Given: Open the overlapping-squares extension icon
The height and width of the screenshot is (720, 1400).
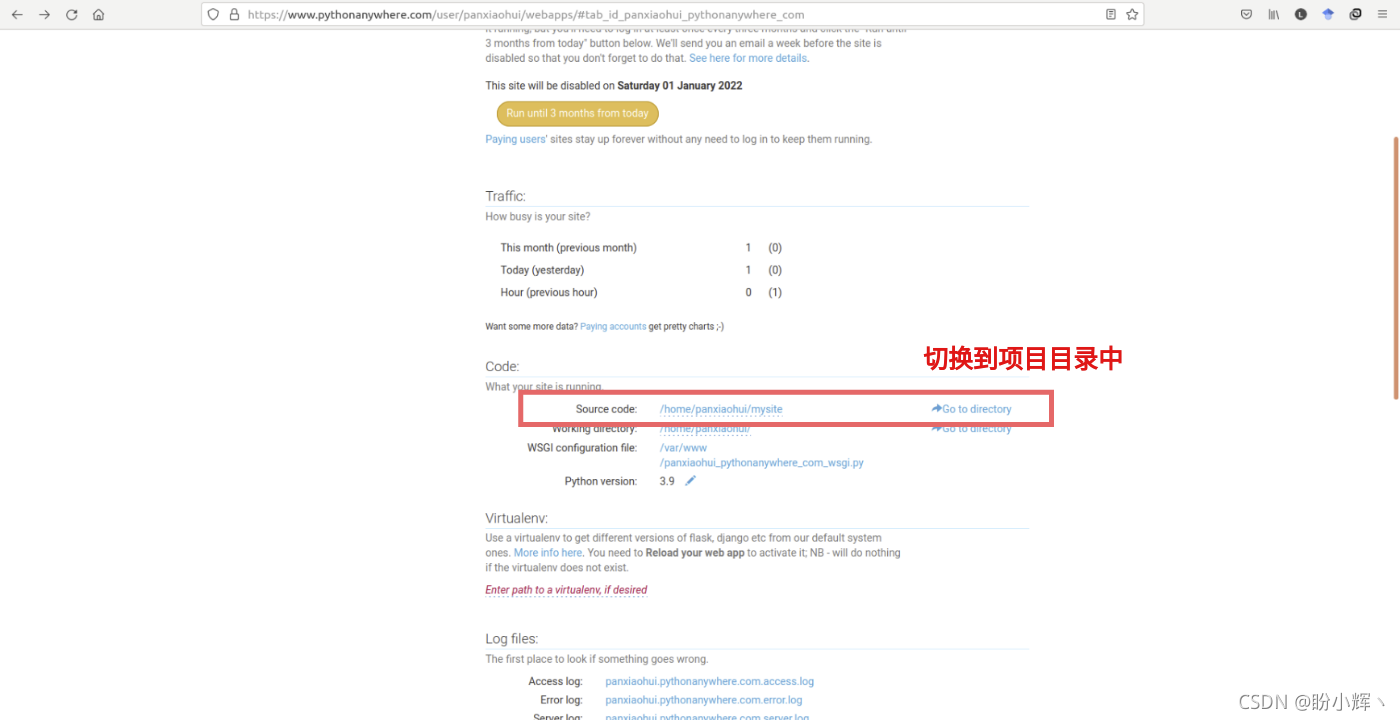Looking at the screenshot, I should 1356,15.
